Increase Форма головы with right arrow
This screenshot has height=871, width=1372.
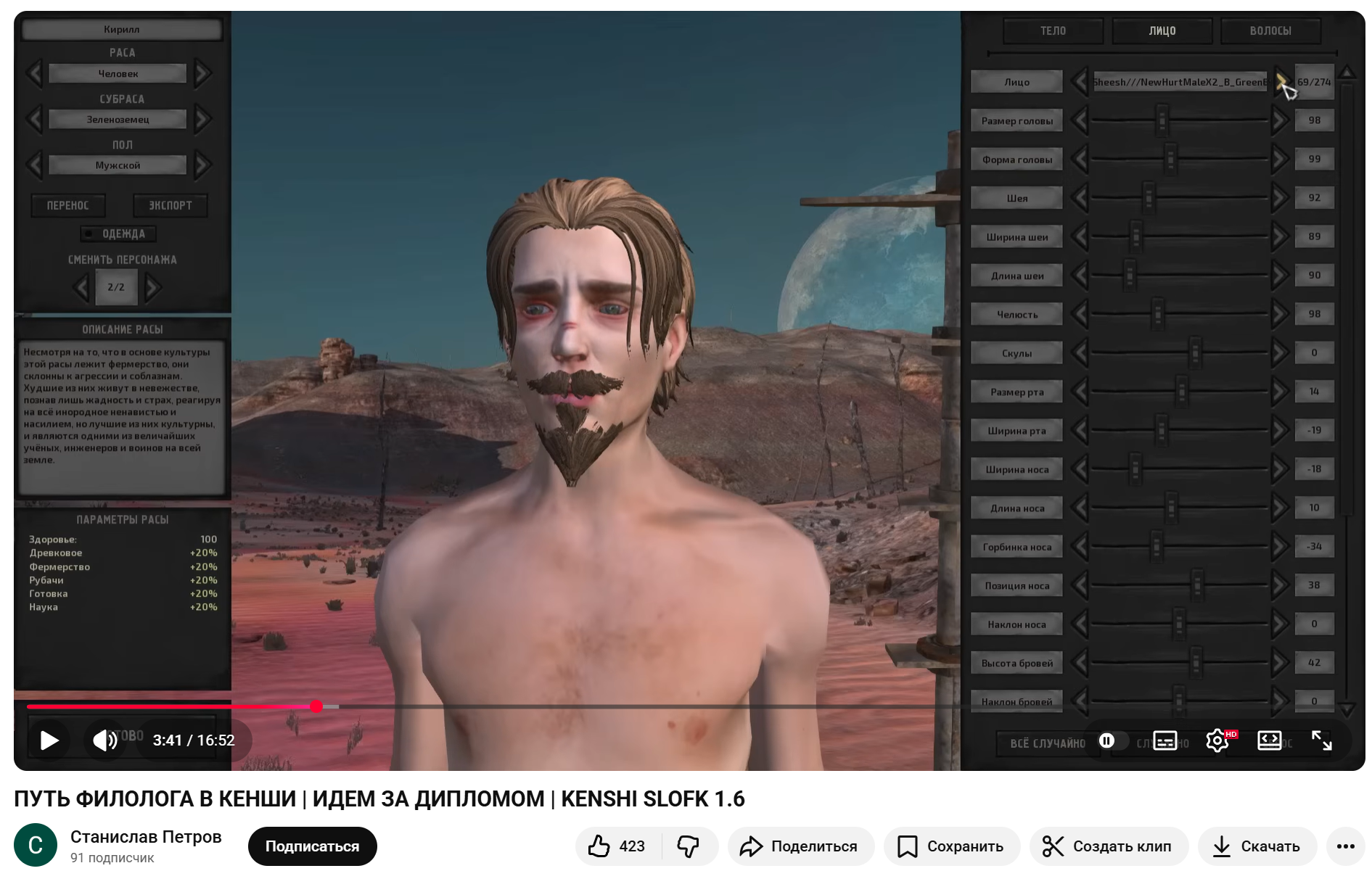click(x=1281, y=159)
